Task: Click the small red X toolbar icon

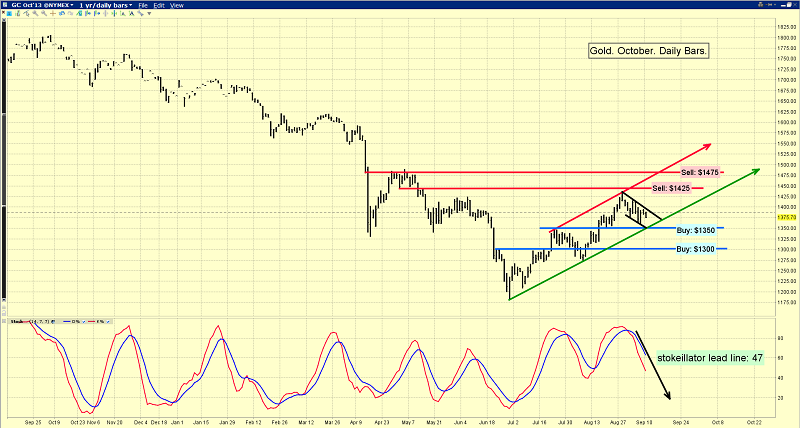Action: pos(3,12)
